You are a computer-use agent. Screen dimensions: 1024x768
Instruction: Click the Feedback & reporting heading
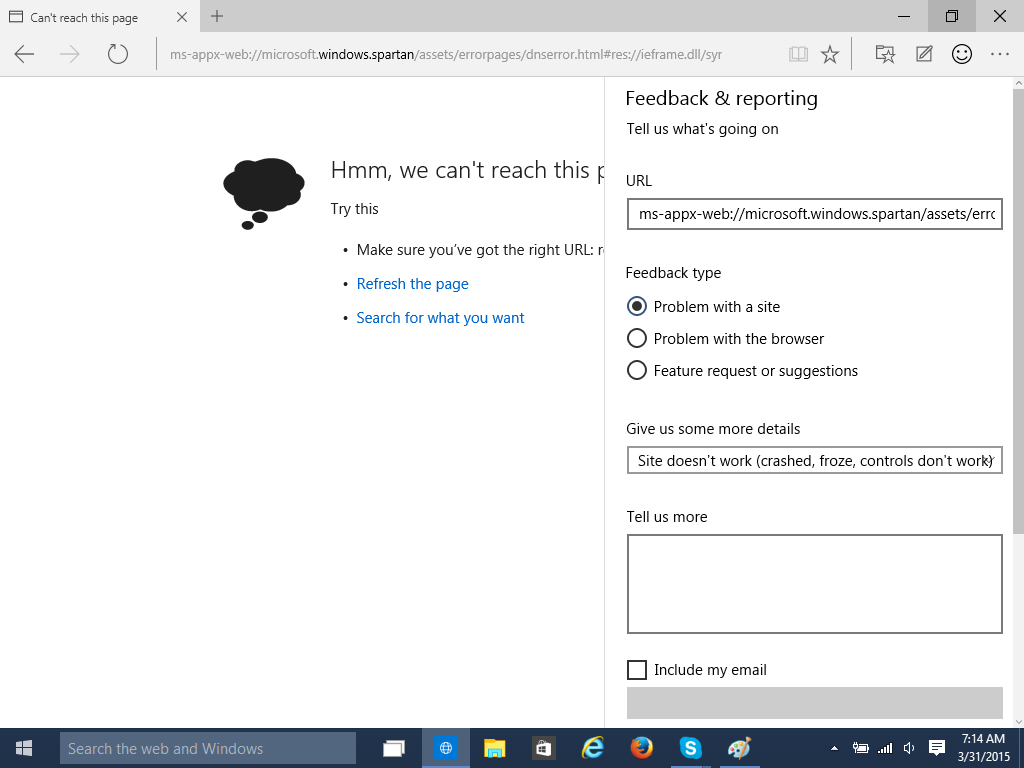click(722, 99)
